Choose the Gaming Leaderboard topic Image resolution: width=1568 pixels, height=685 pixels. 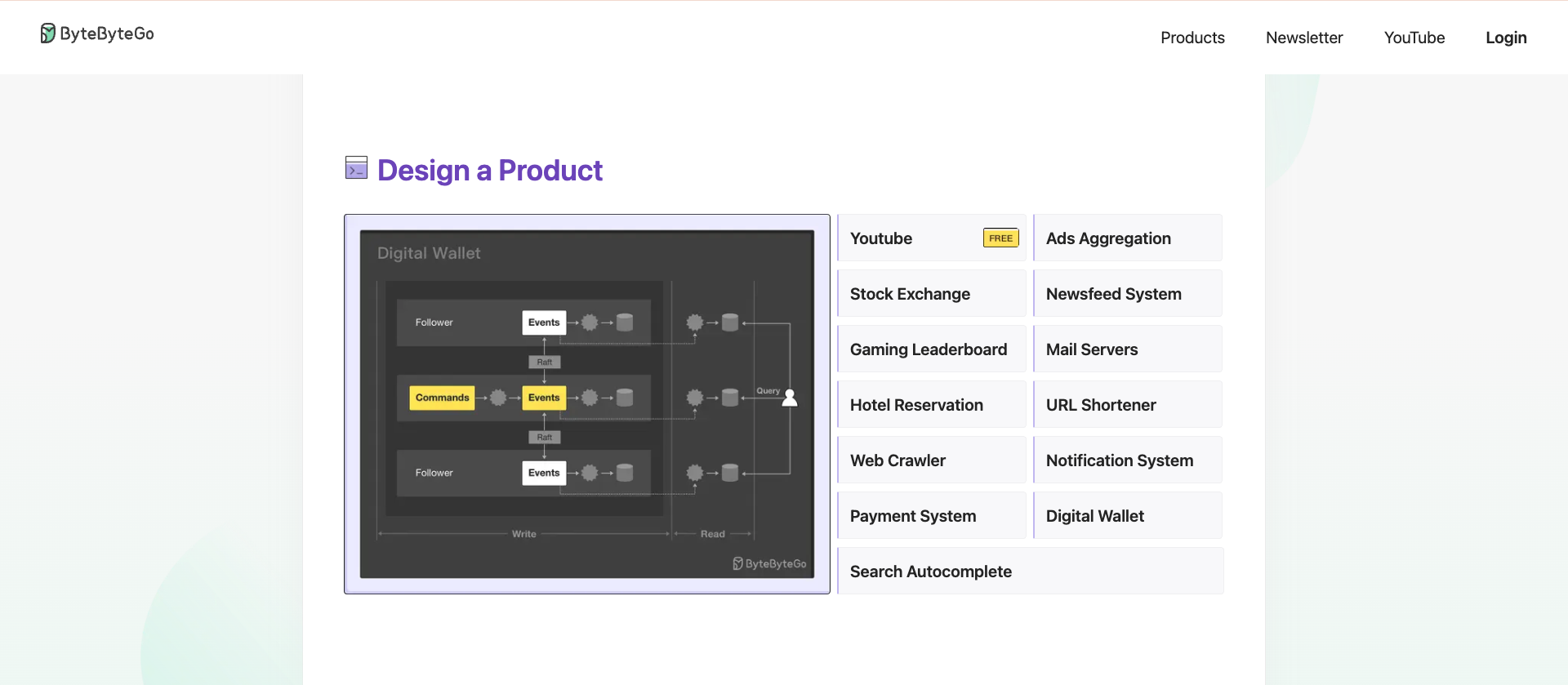coord(932,349)
